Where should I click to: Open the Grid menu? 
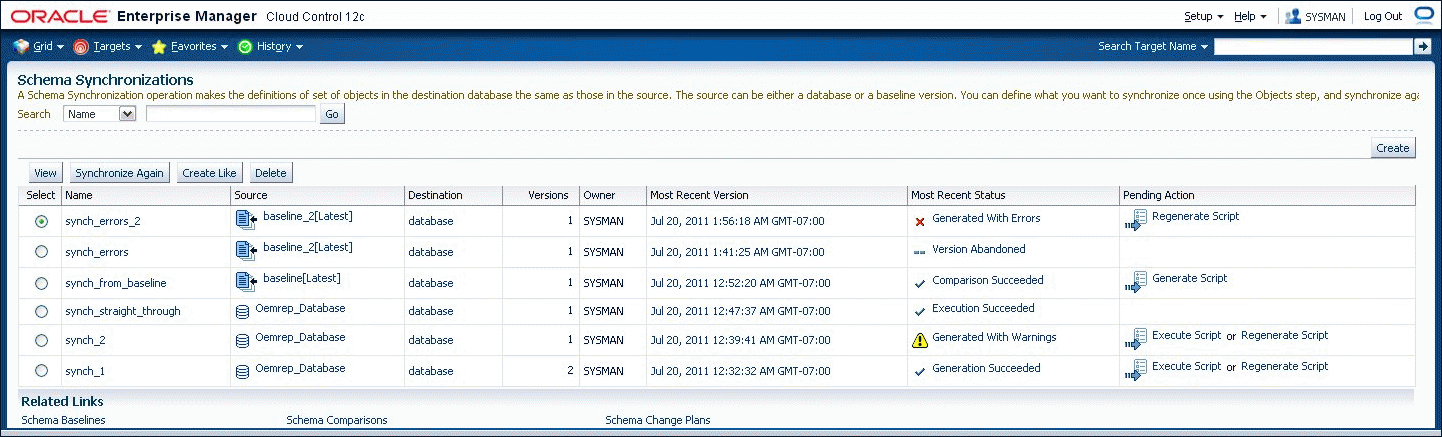click(48, 46)
